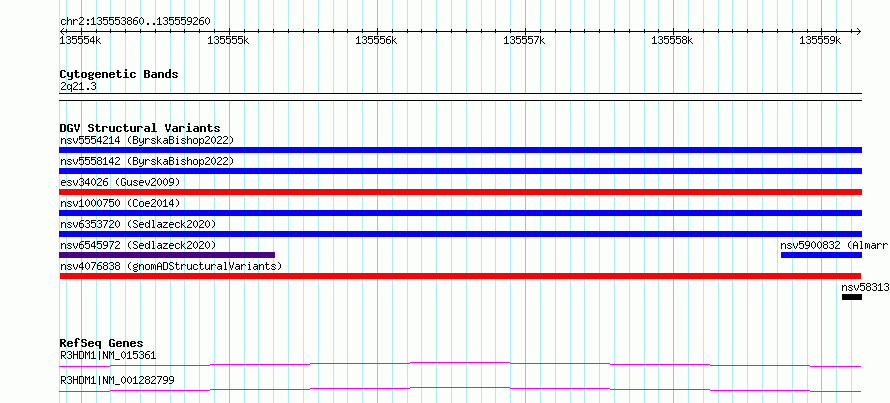Select the blue bar under nsv6353720
The image size is (890, 403).
click(x=460, y=234)
